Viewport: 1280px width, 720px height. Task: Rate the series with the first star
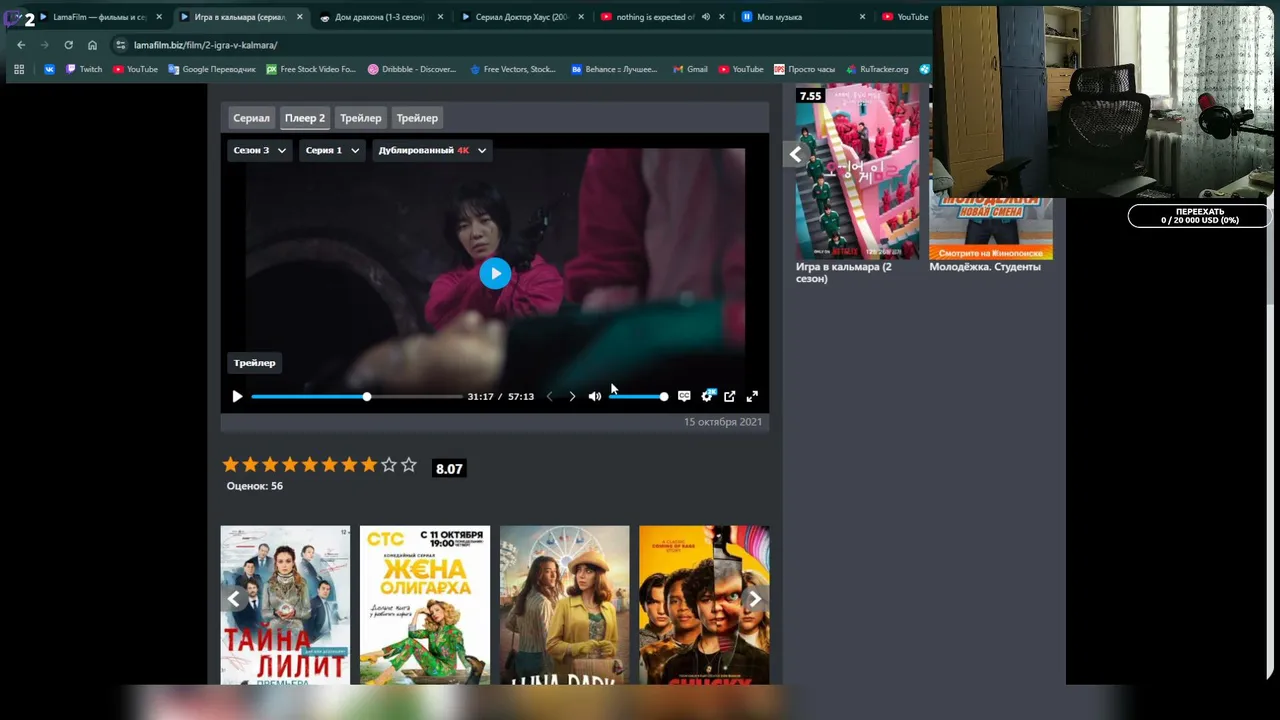coord(231,465)
